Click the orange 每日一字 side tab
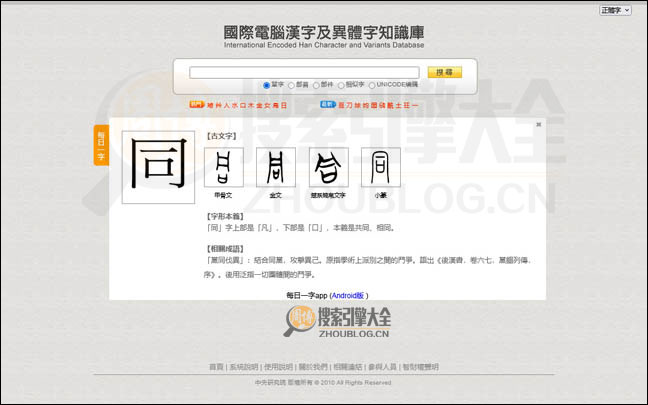This screenshot has height=405, width=648. pos(101,145)
